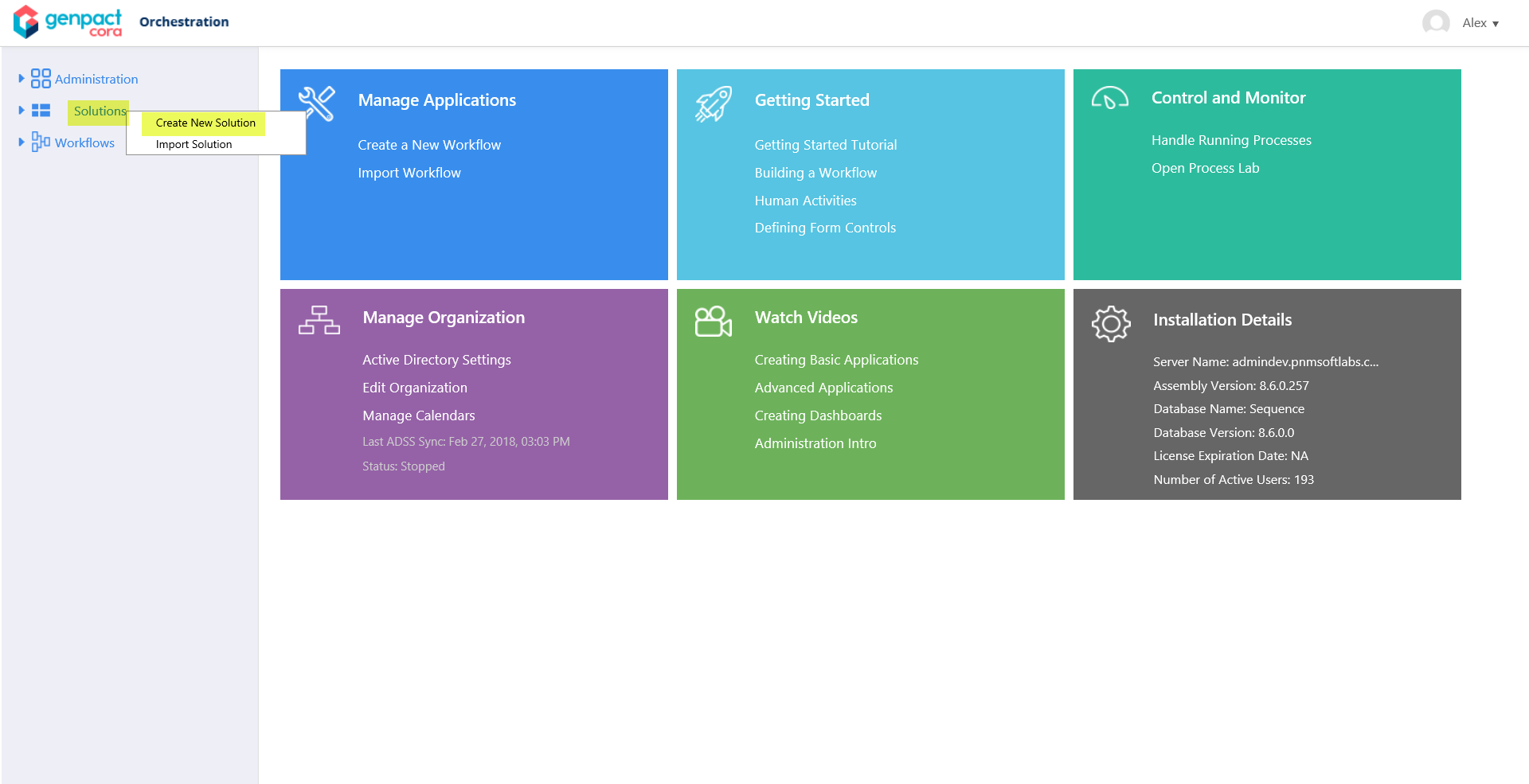Expand the Solutions tree node
This screenshot has width=1529, height=784.
coord(22,110)
